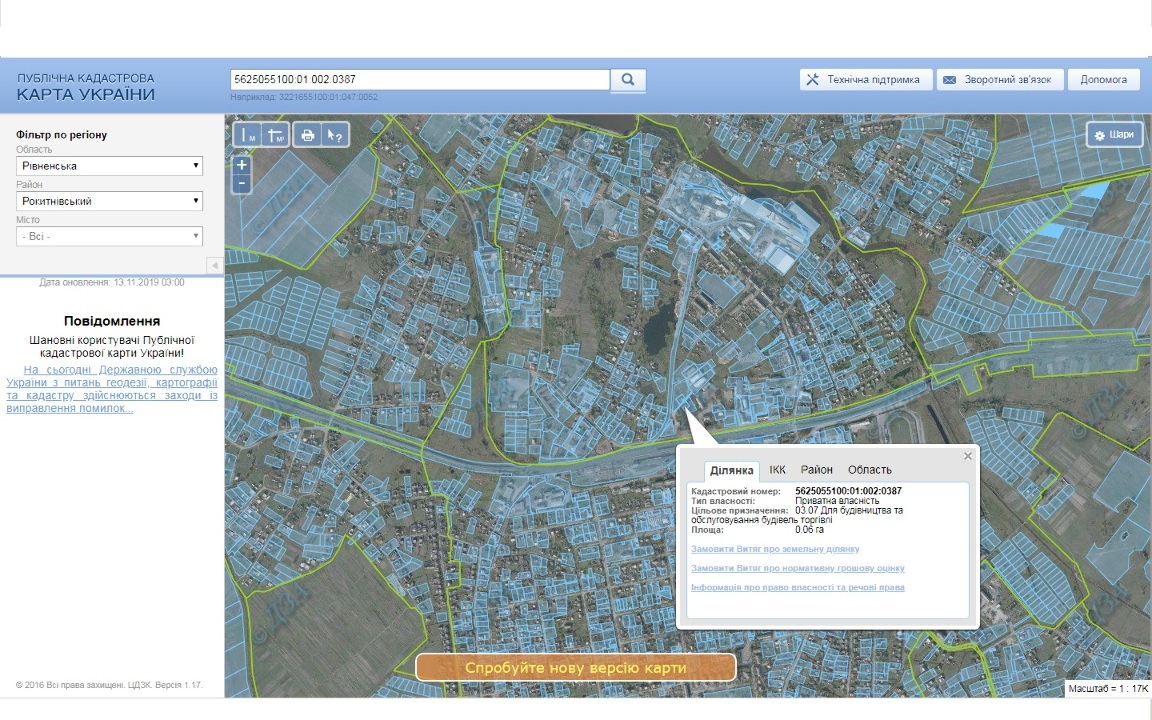Screen dimensions: 1152x720
Task: Click the magnifier search button
Action: [628, 79]
